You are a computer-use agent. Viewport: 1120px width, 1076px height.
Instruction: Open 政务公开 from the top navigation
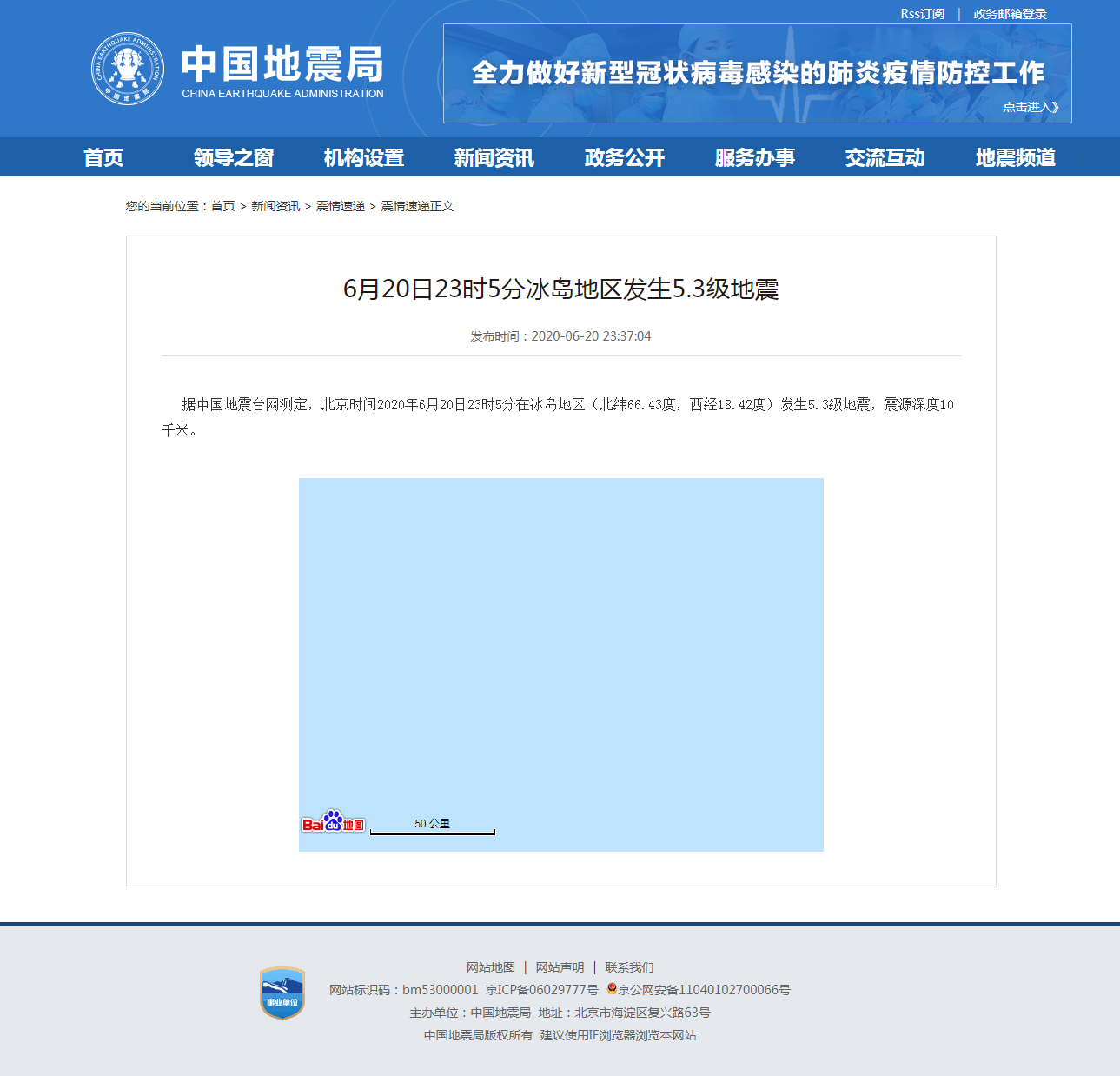[x=624, y=157]
